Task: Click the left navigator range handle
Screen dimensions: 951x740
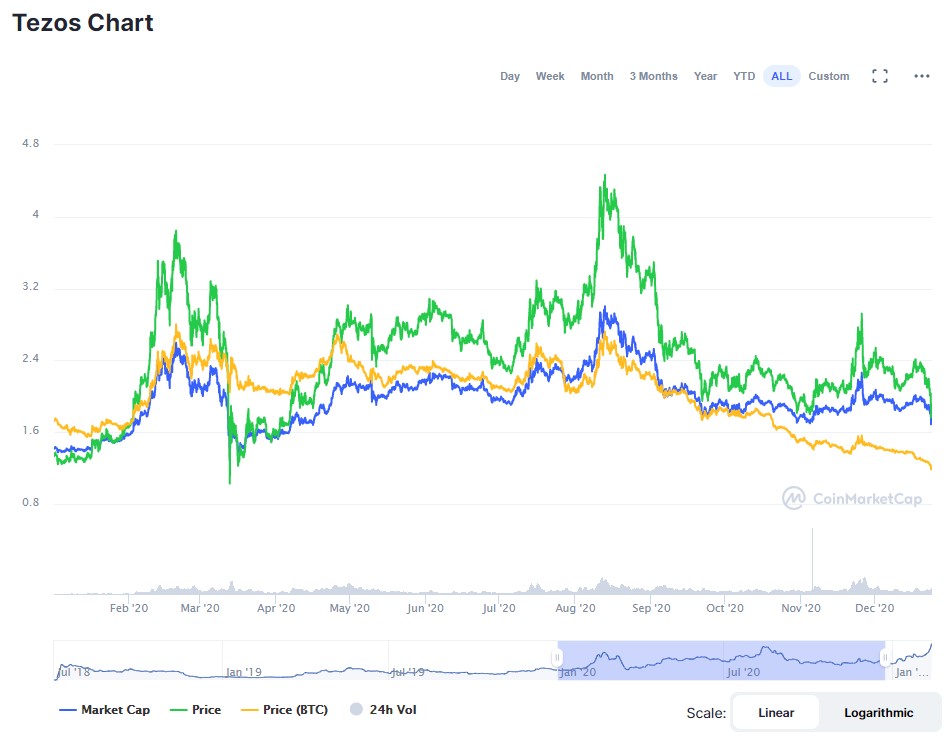Action: [x=557, y=658]
